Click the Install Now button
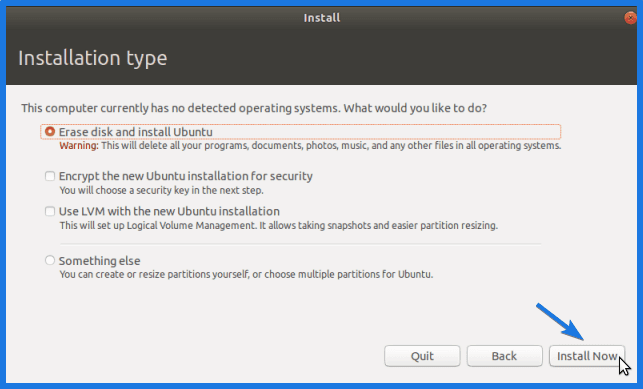 tap(587, 356)
